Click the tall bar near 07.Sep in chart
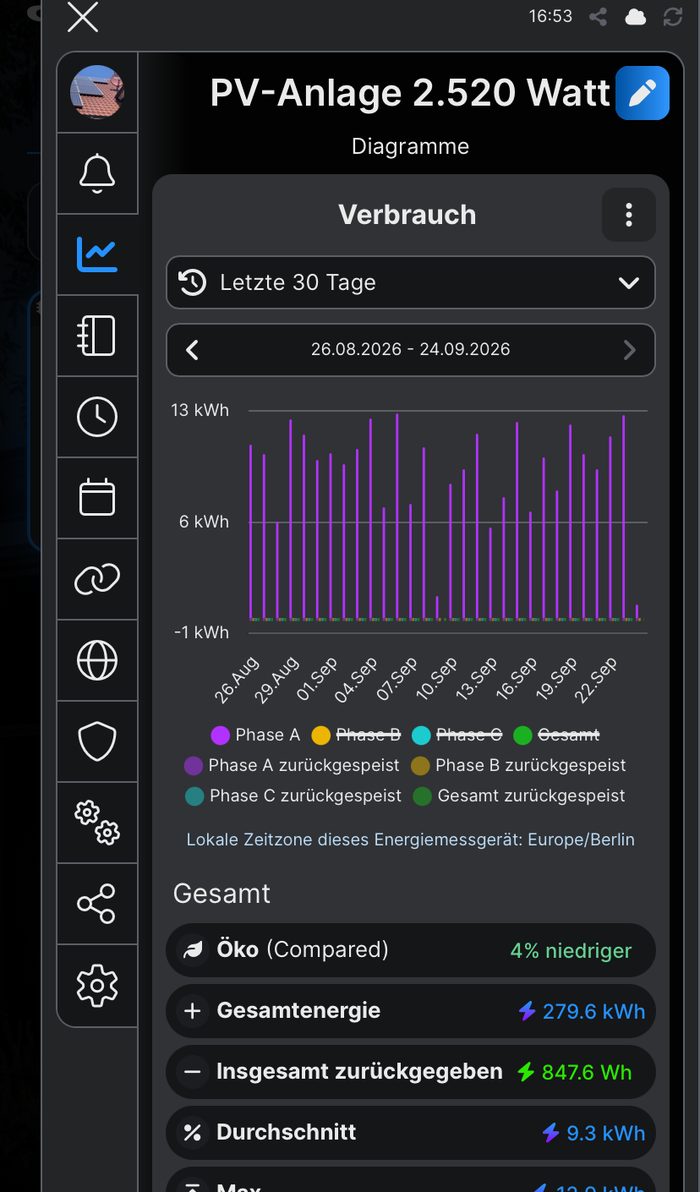Viewport: 700px width, 1192px height. (x=398, y=516)
